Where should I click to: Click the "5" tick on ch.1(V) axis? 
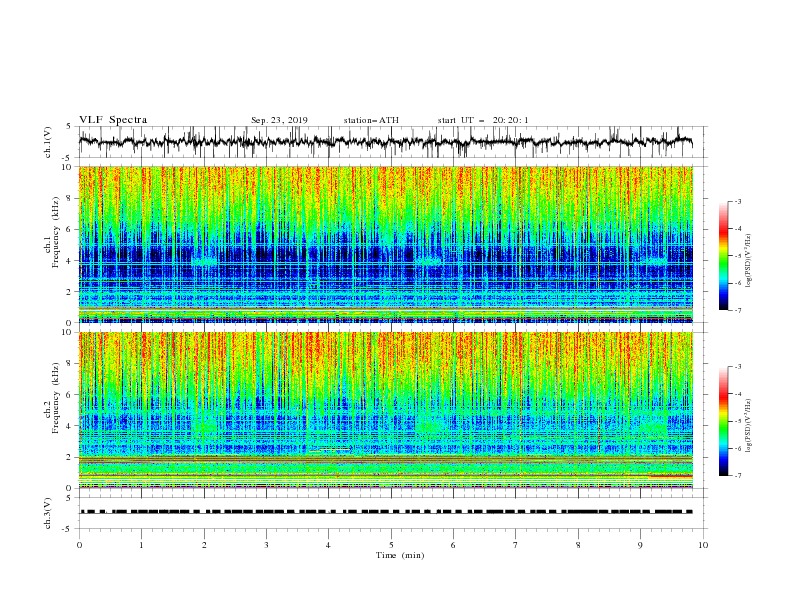[69, 127]
